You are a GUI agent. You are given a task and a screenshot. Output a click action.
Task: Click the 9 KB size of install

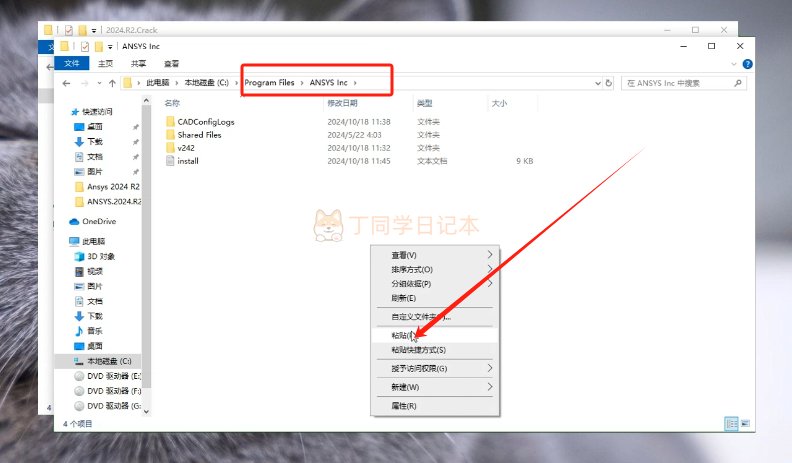click(525, 161)
